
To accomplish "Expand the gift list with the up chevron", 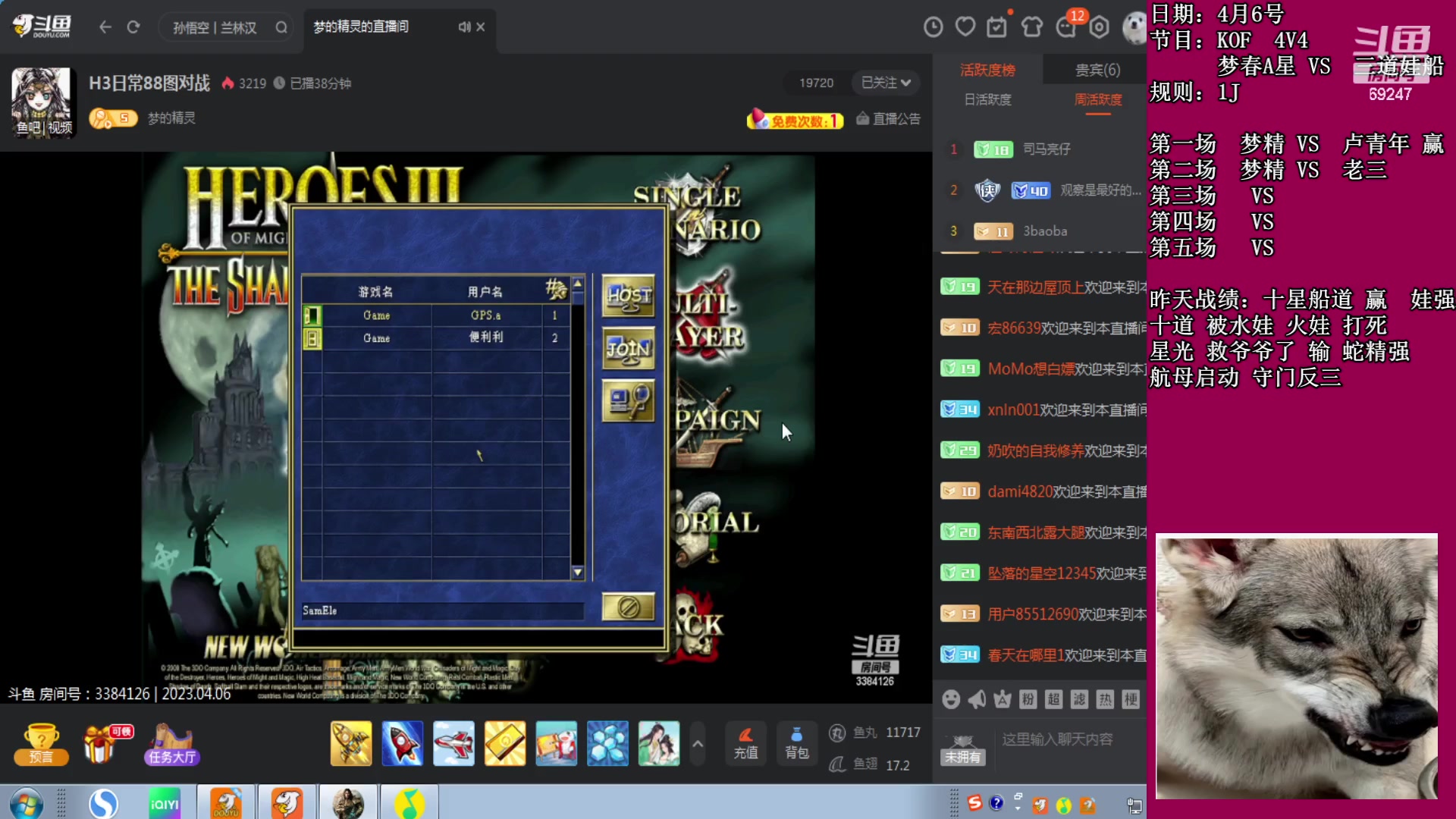I will [698, 744].
